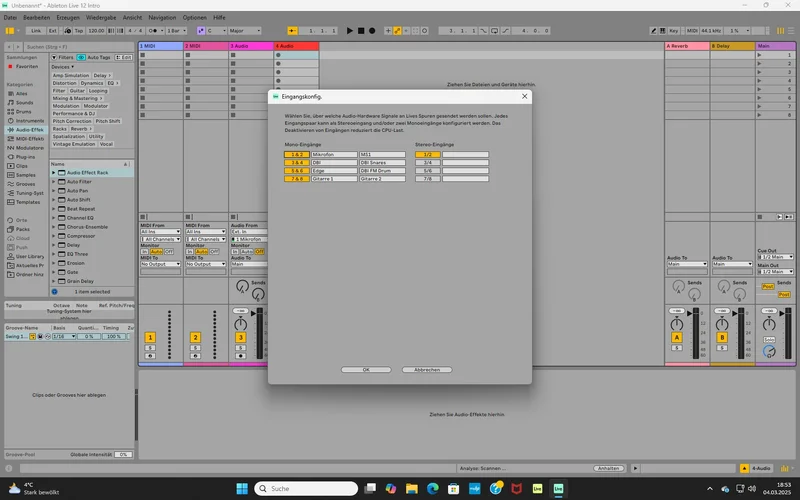Image resolution: width=800 pixels, height=500 pixels.
Task: Toggle the 7 & 8 mono inputs button
Action: 296,179
